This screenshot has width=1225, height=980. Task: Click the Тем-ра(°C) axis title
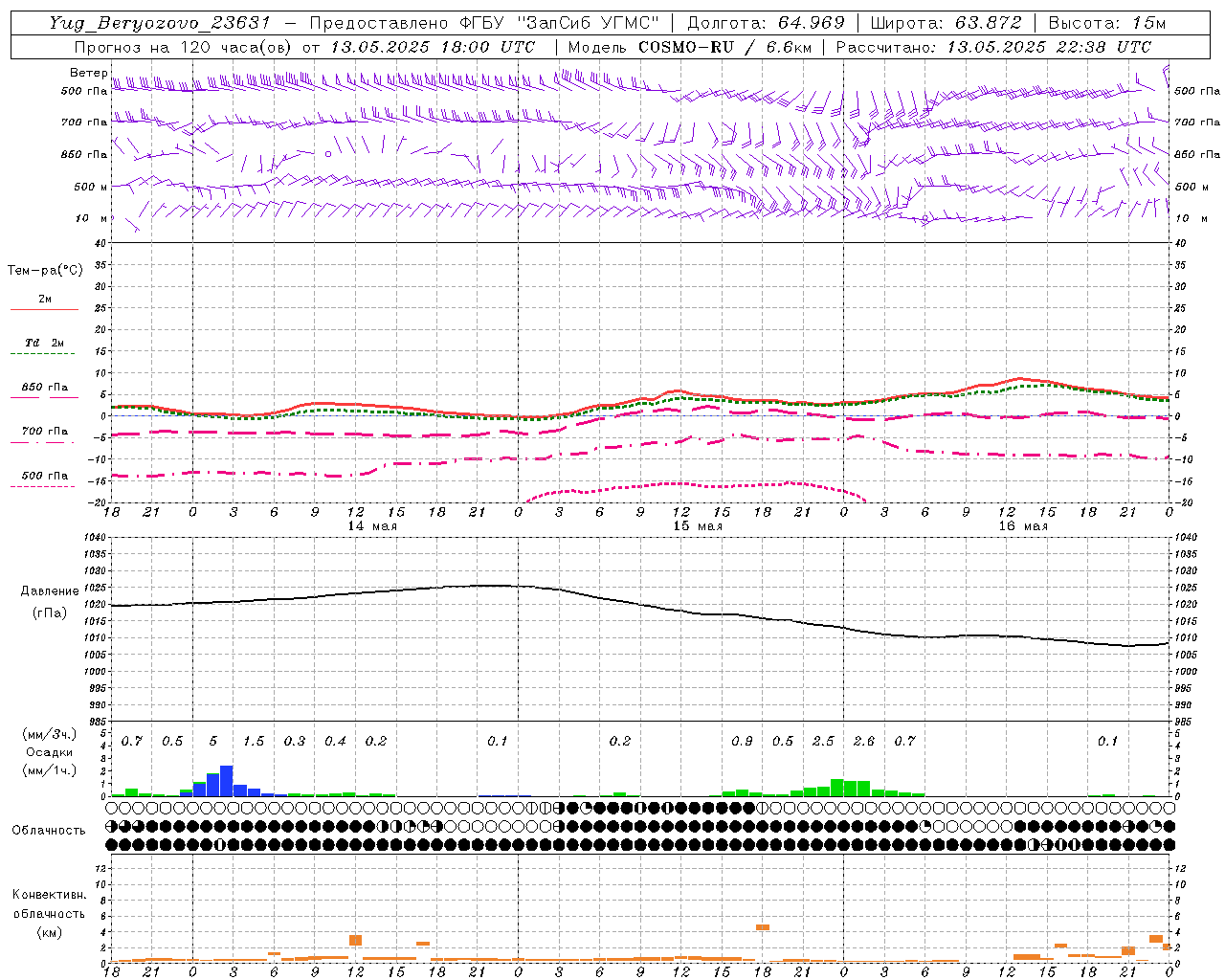tap(45, 271)
